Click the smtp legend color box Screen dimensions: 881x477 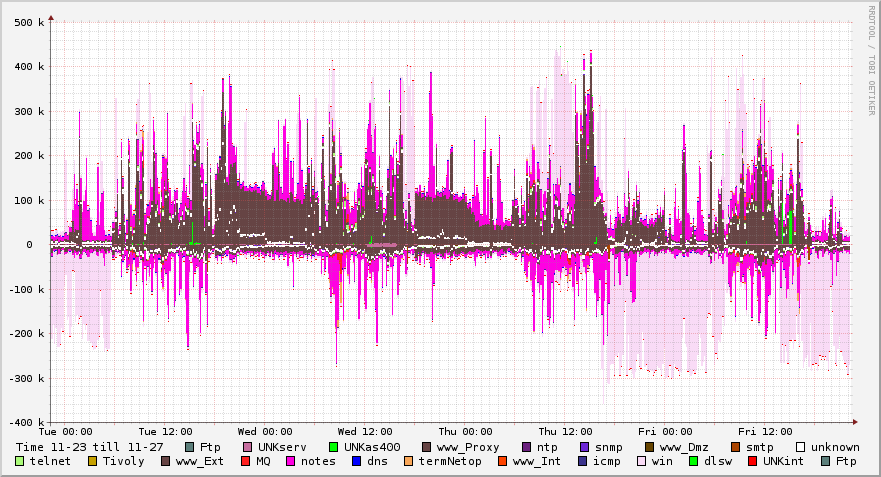point(736,447)
